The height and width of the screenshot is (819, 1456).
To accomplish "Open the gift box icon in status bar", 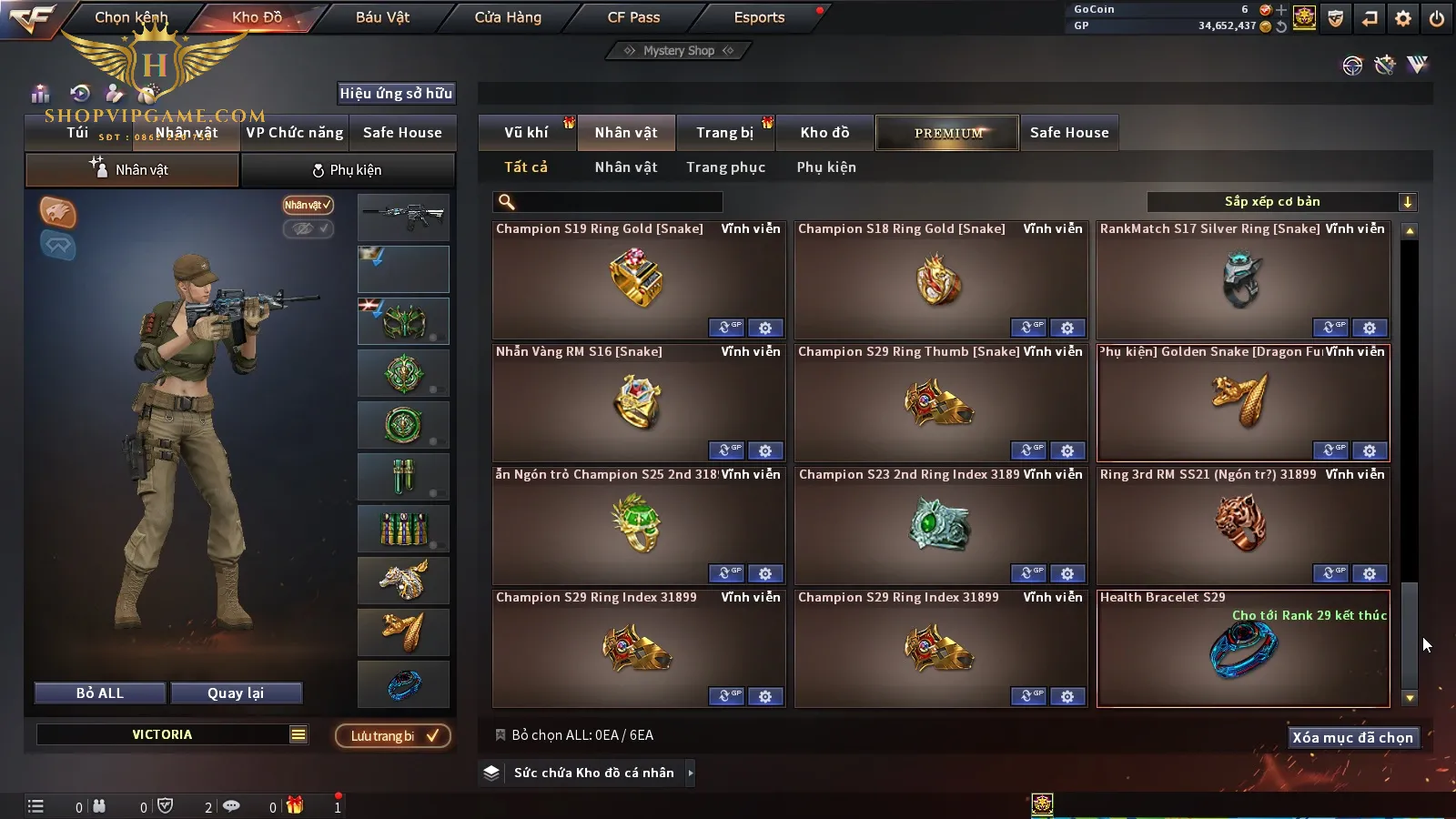I will tap(295, 805).
